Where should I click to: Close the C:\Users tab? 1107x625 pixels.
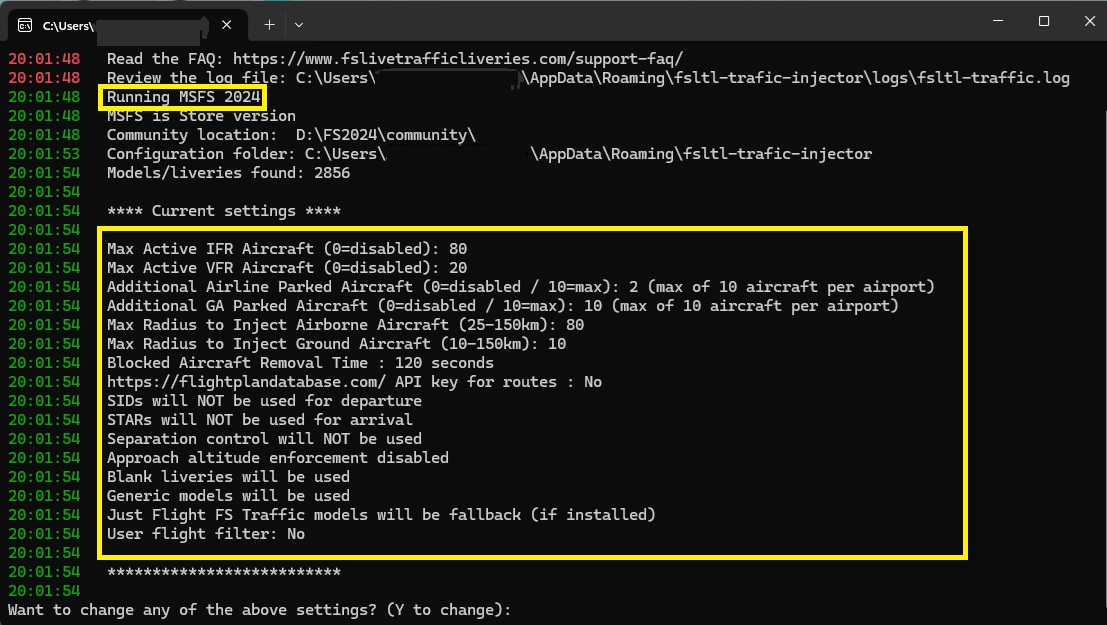point(227,25)
